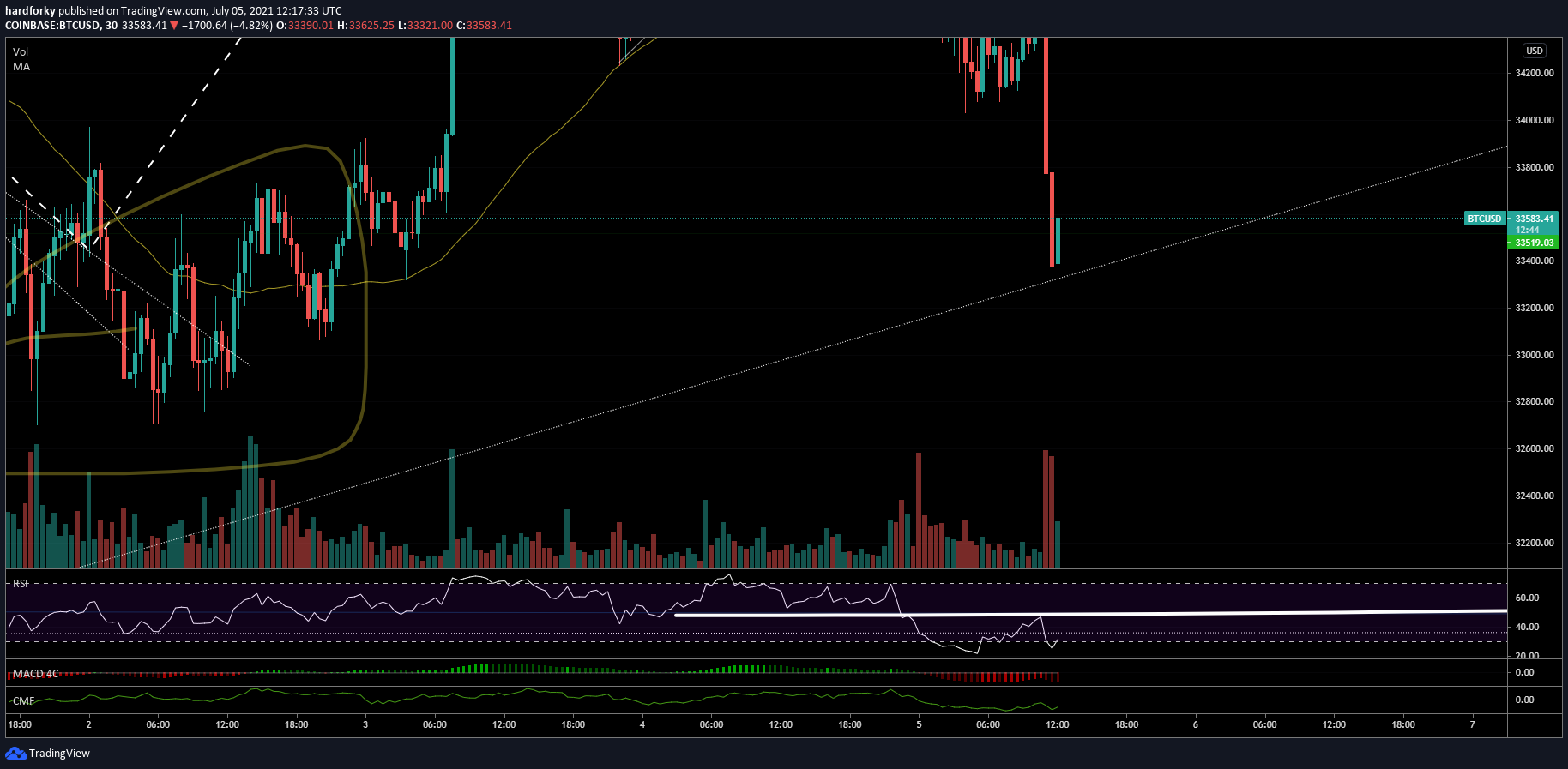Click the BTCUSD price tag
Viewport: 1568px width, 769px height.
[1485, 219]
